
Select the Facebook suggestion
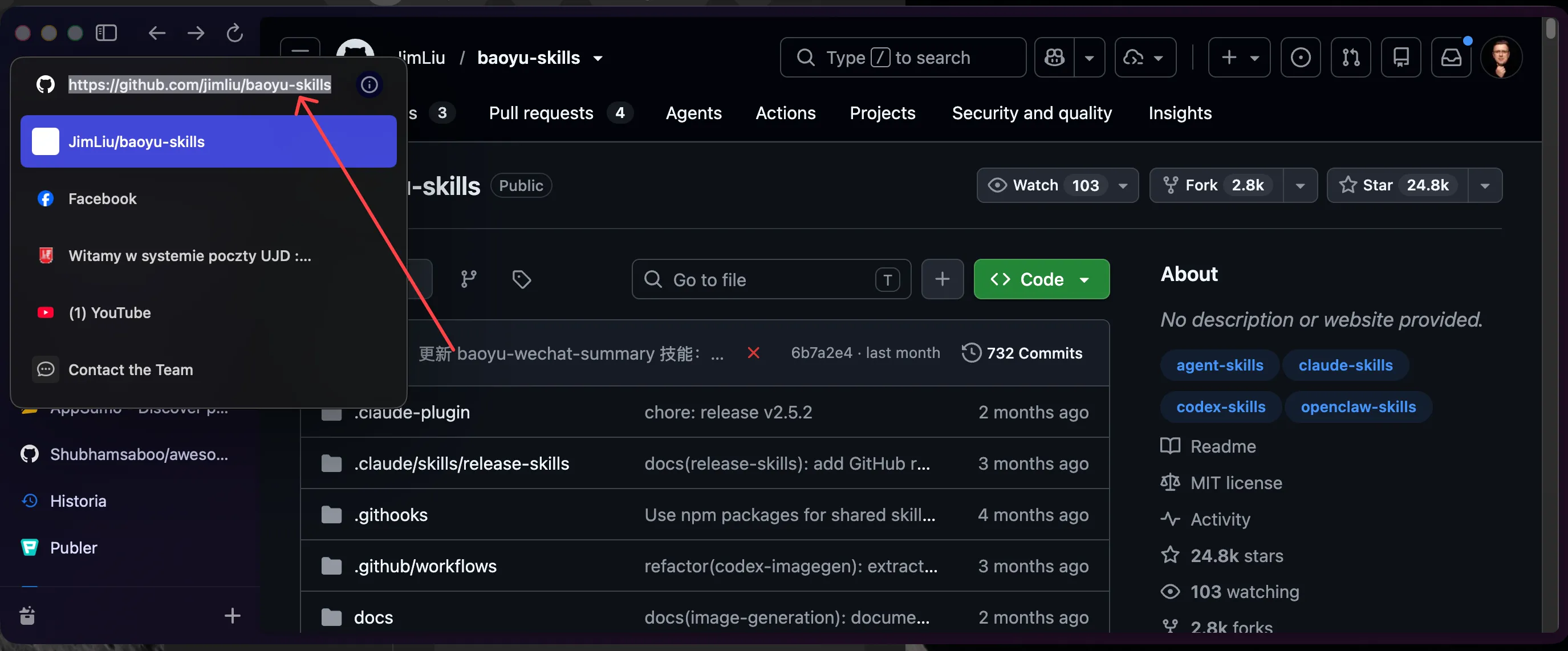tap(208, 199)
